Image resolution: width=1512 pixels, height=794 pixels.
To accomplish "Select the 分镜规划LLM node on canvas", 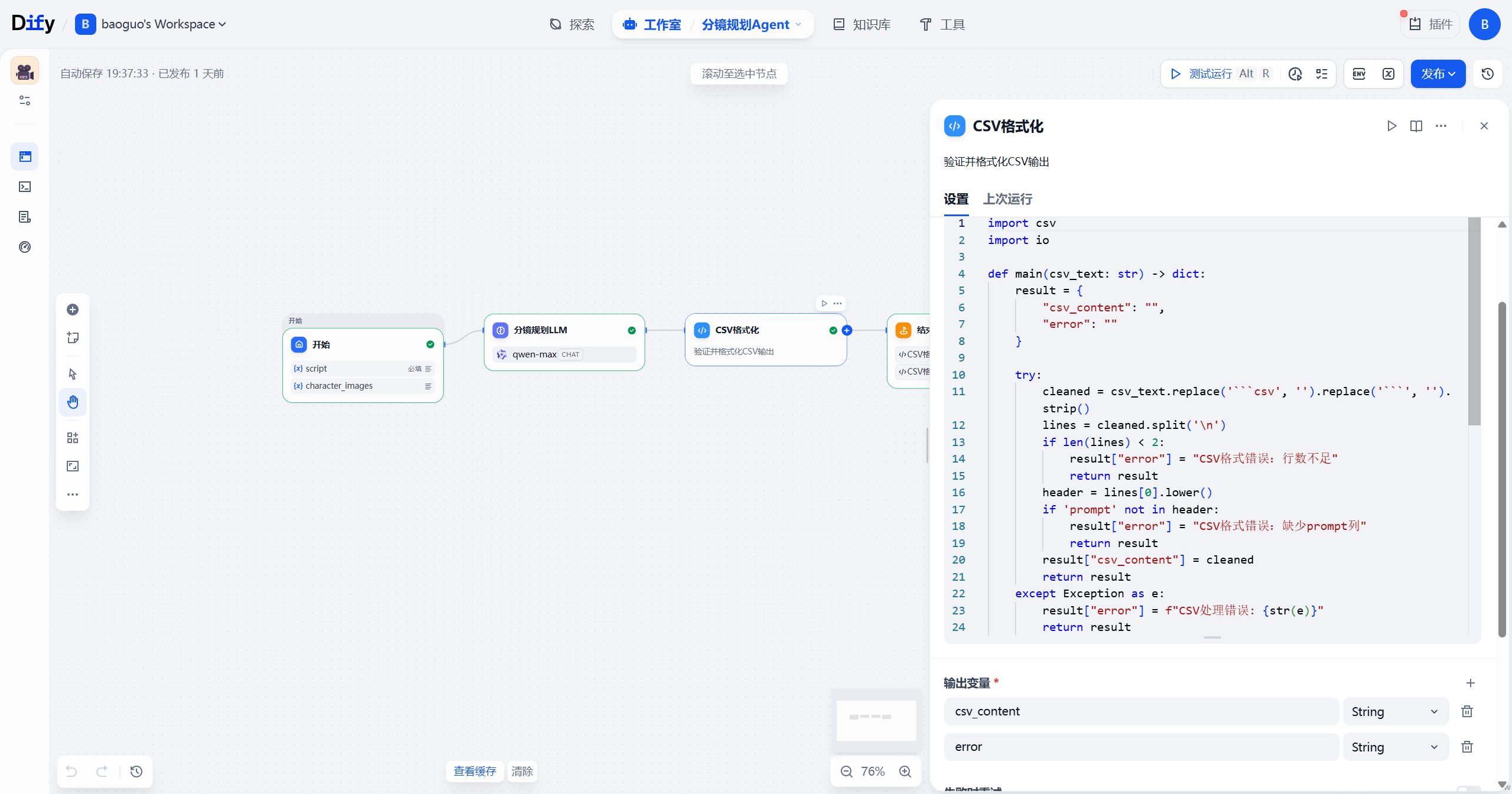I will [564, 342].
